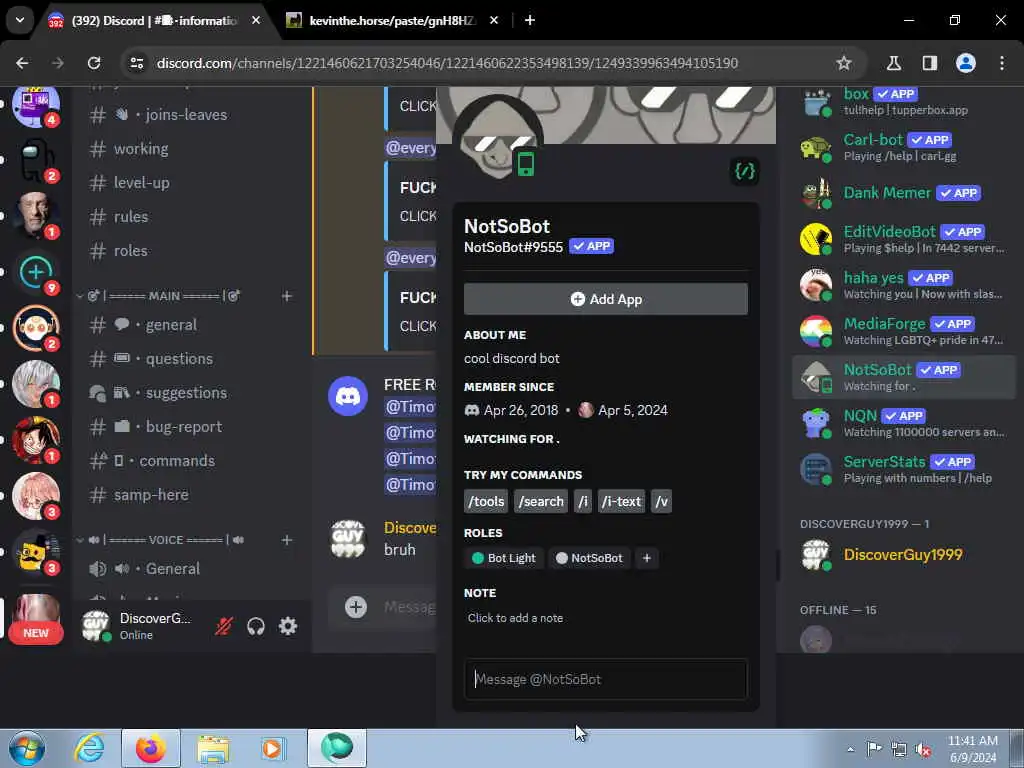Open Windows Explorer folder on taskbar
Viewport: 1024px width, 768px height.
coord(213,748)
